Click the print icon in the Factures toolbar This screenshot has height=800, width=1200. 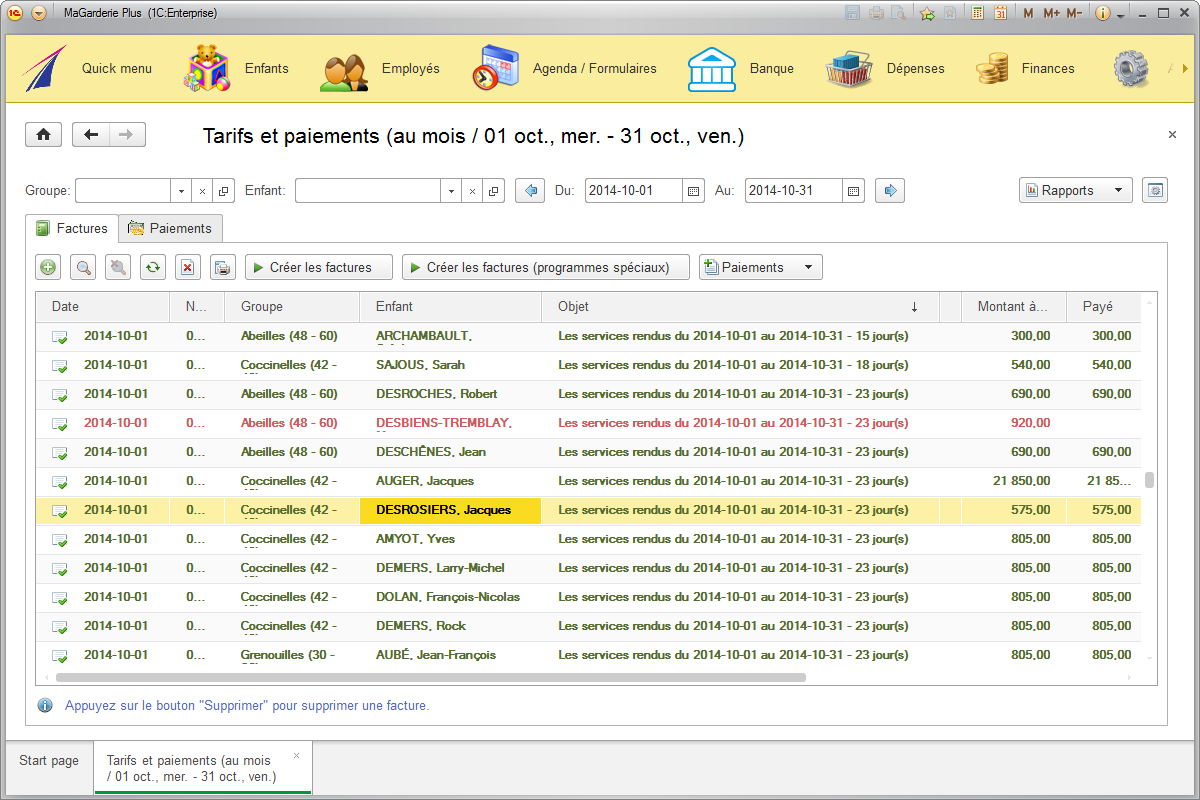(222, 267)
